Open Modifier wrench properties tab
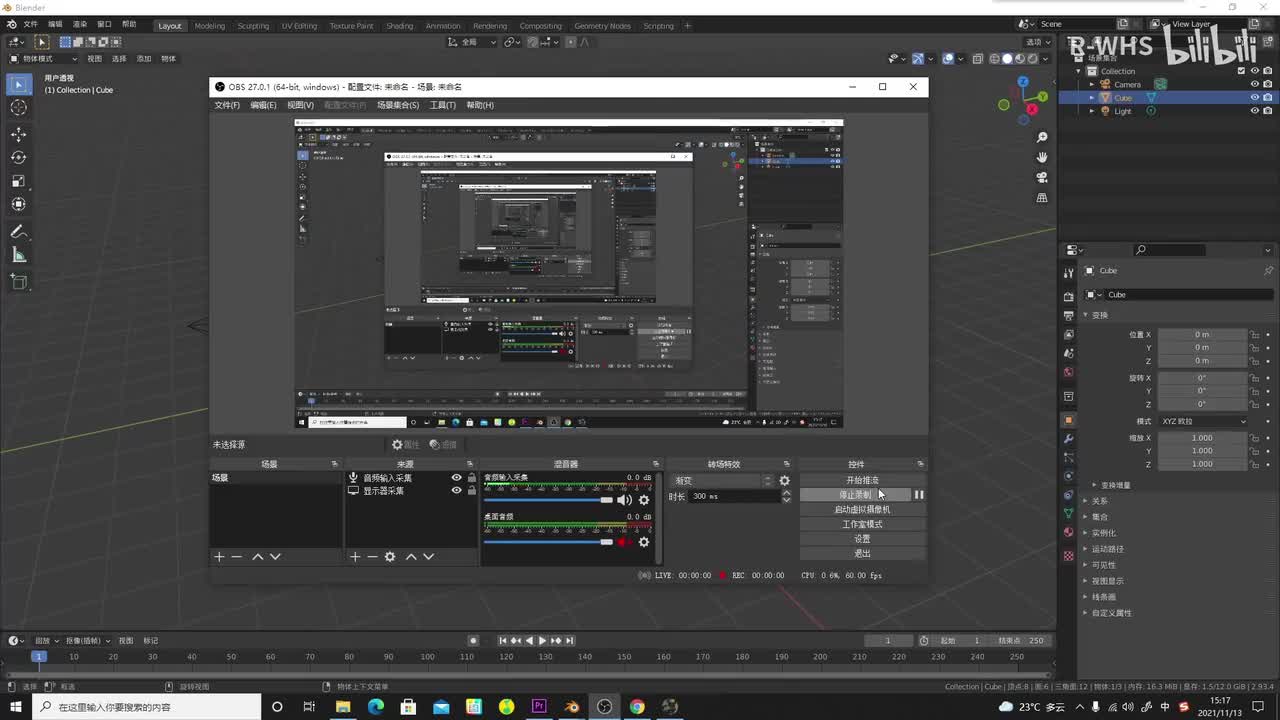 [1068, 439]
